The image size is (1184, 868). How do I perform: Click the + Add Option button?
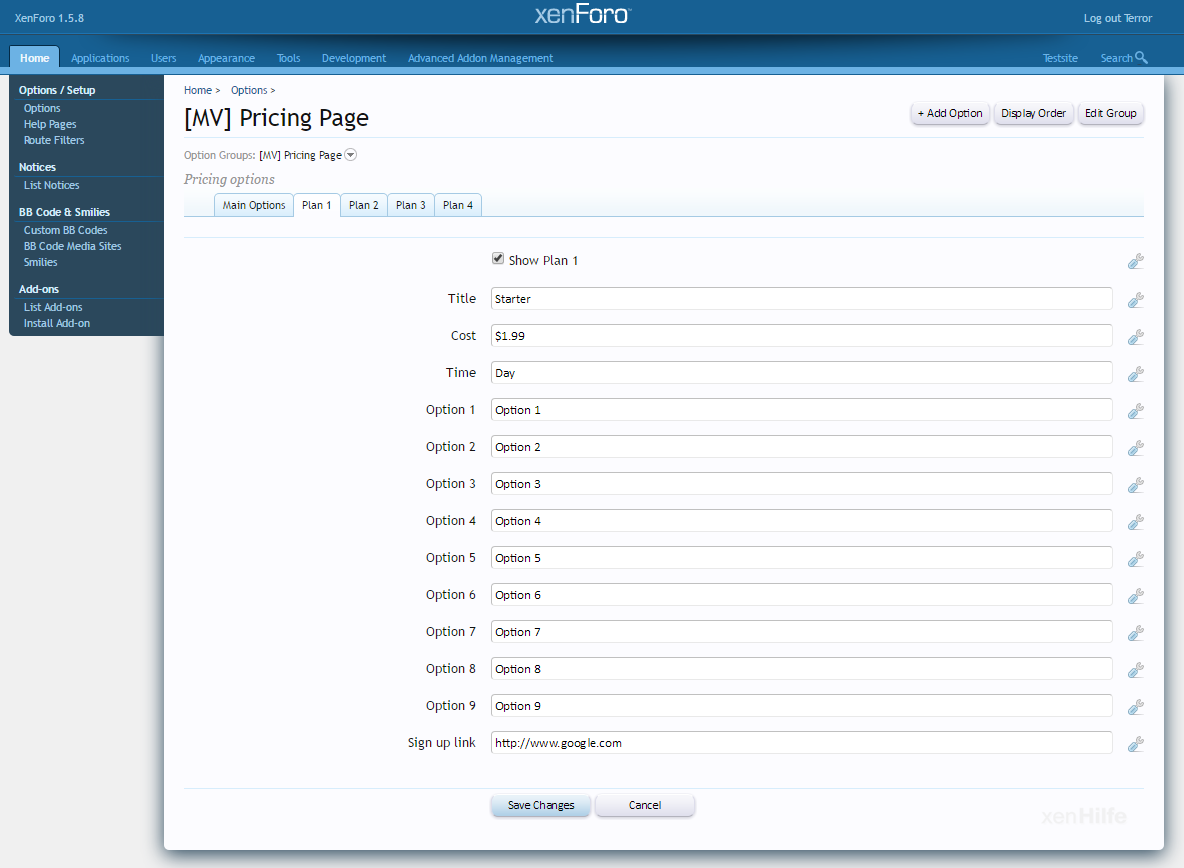[x=950, y=113]
